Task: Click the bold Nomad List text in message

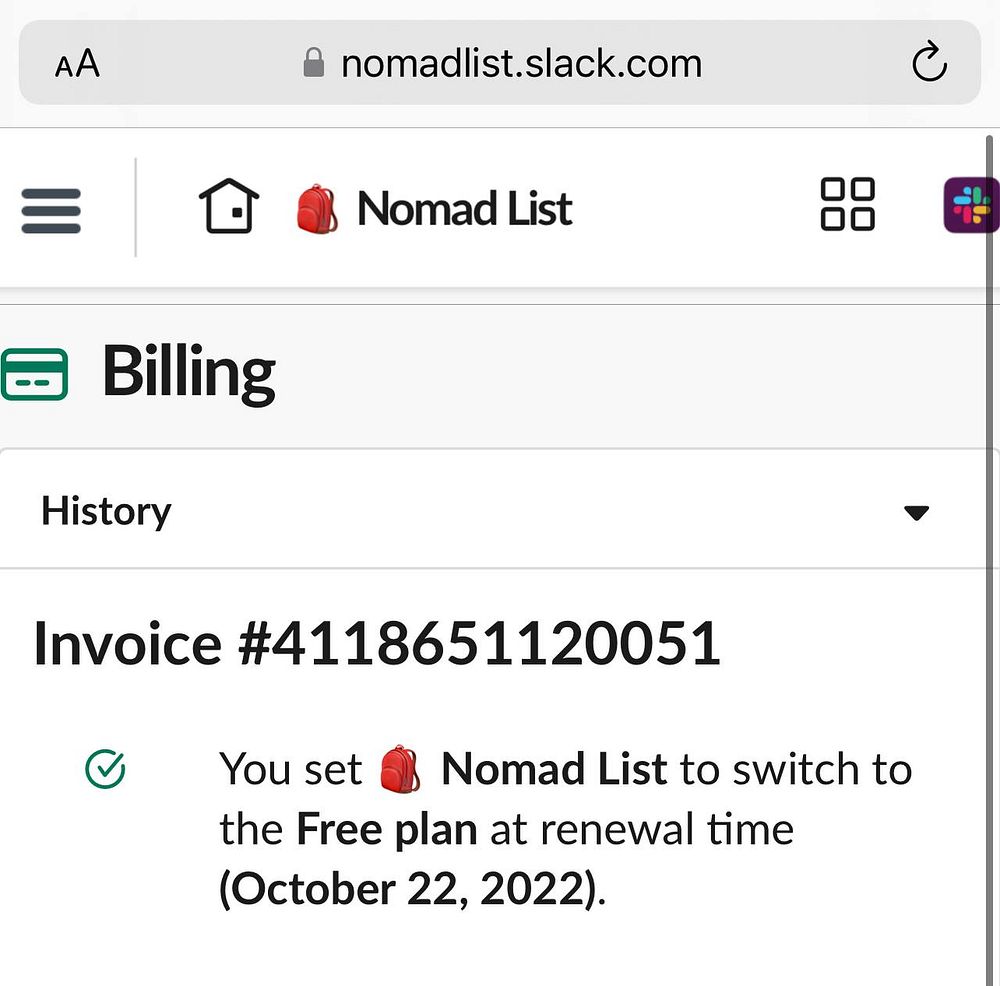Action: pos(553,769)
